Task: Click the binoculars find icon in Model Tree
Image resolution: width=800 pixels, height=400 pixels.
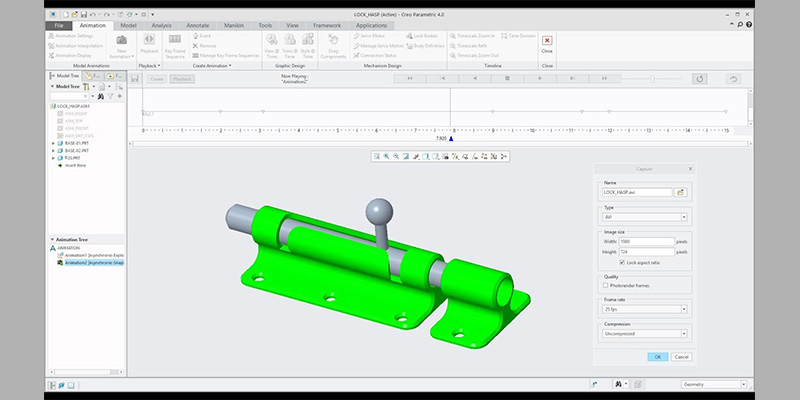Action: click(x=101, y=96)
